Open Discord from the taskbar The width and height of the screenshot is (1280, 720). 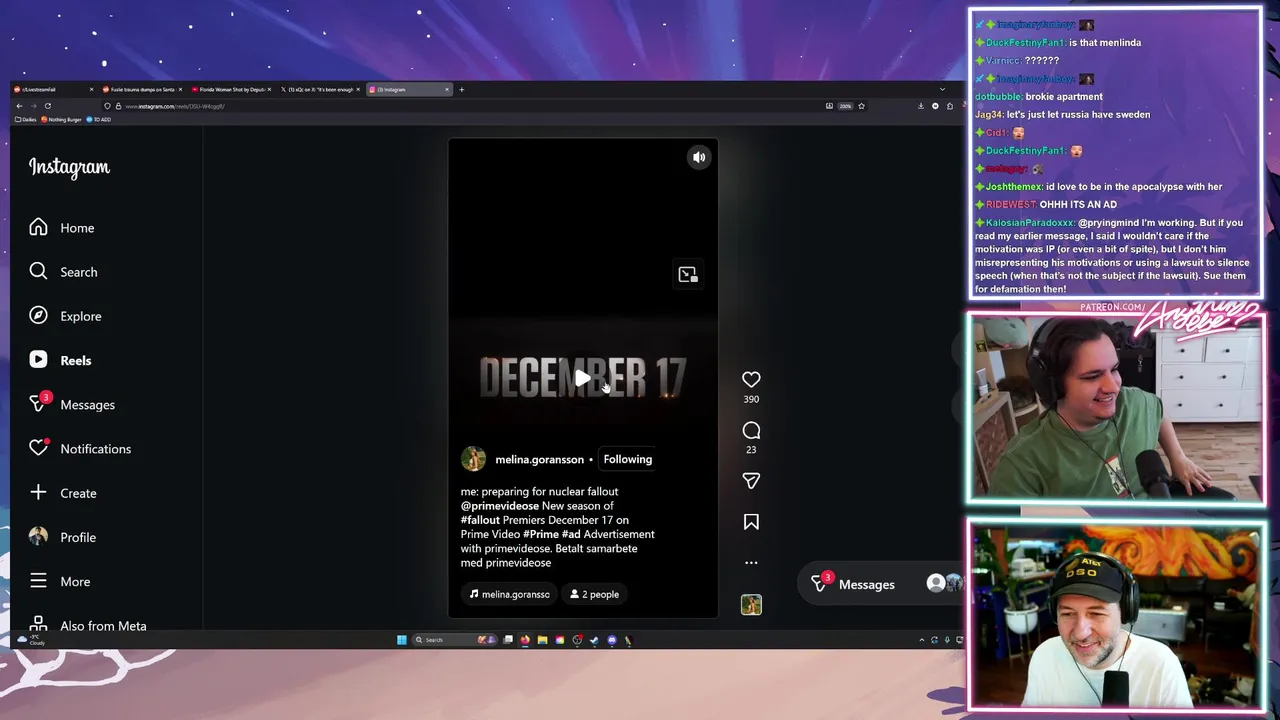(612, 640)
